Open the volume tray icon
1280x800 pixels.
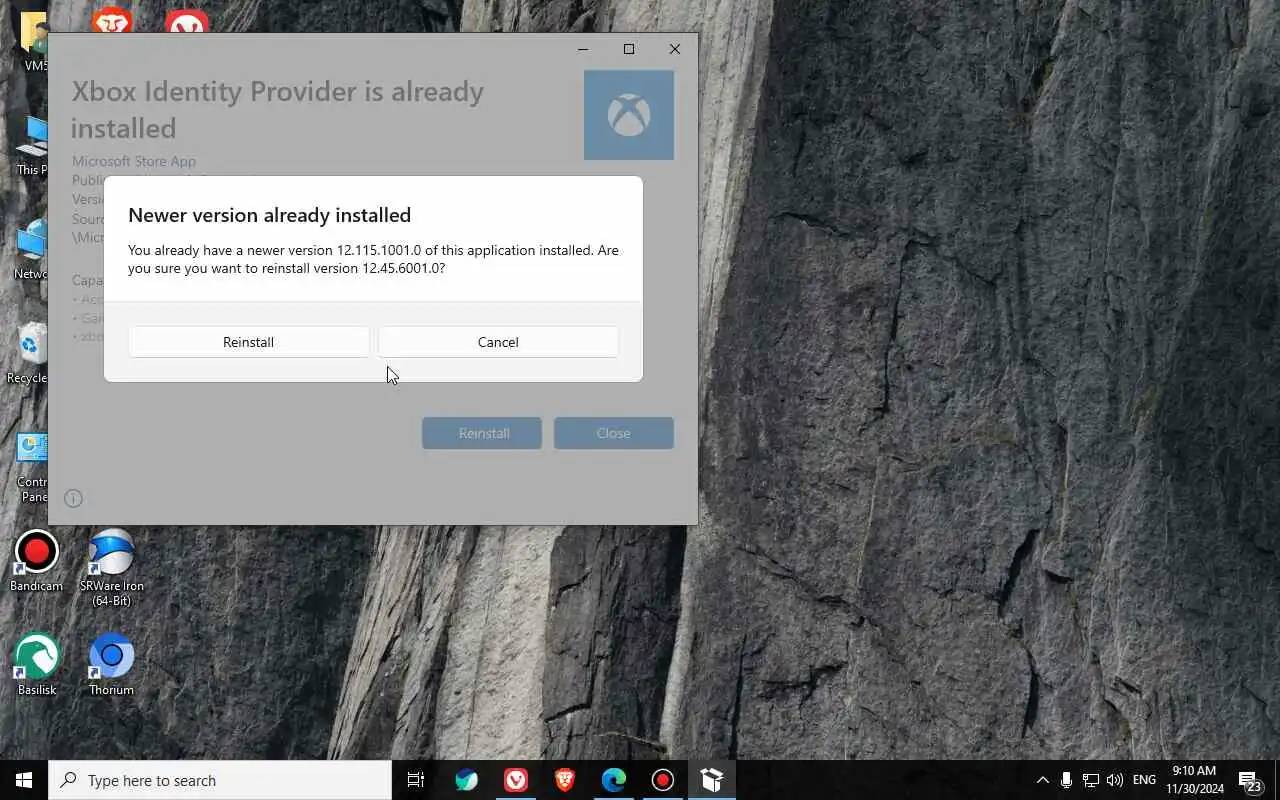[1115, 780]
